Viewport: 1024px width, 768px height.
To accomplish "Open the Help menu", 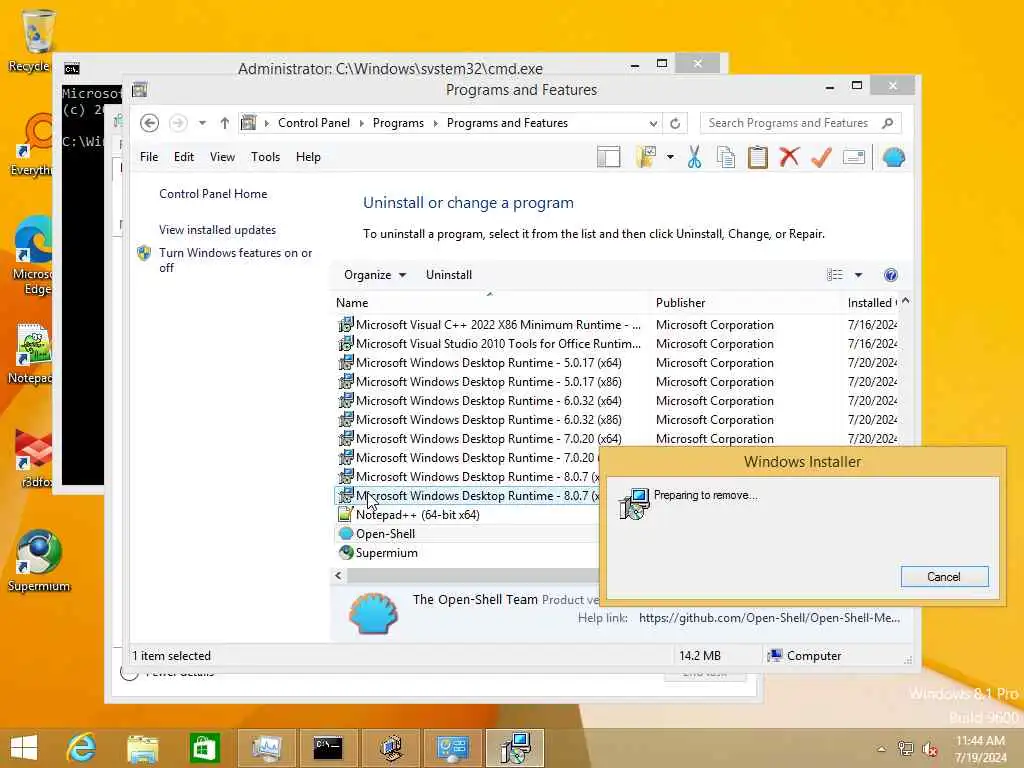I will click(x=308, y=157).
